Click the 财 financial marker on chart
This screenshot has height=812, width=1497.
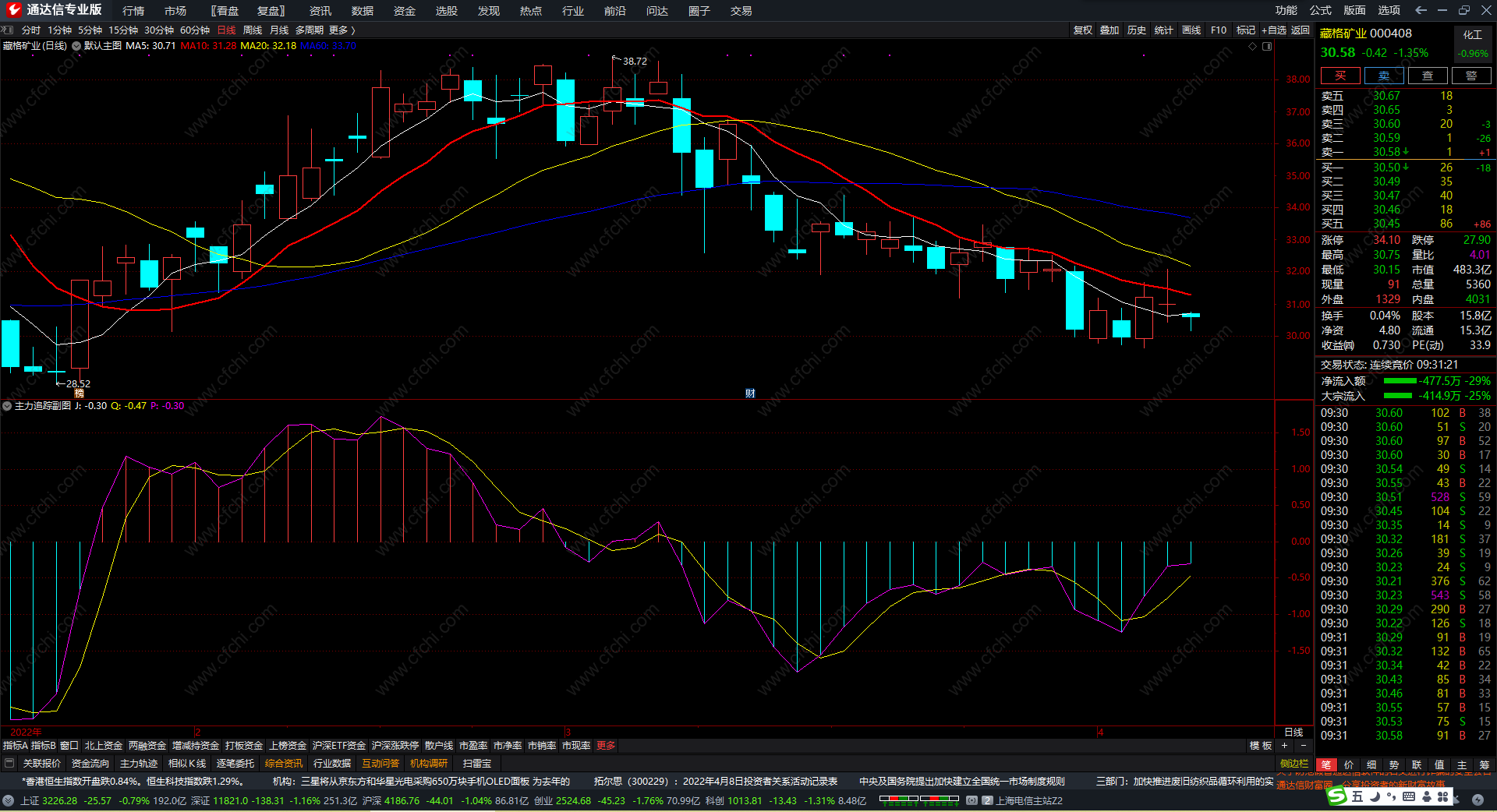pyautogui.click(x=750, y=394)
